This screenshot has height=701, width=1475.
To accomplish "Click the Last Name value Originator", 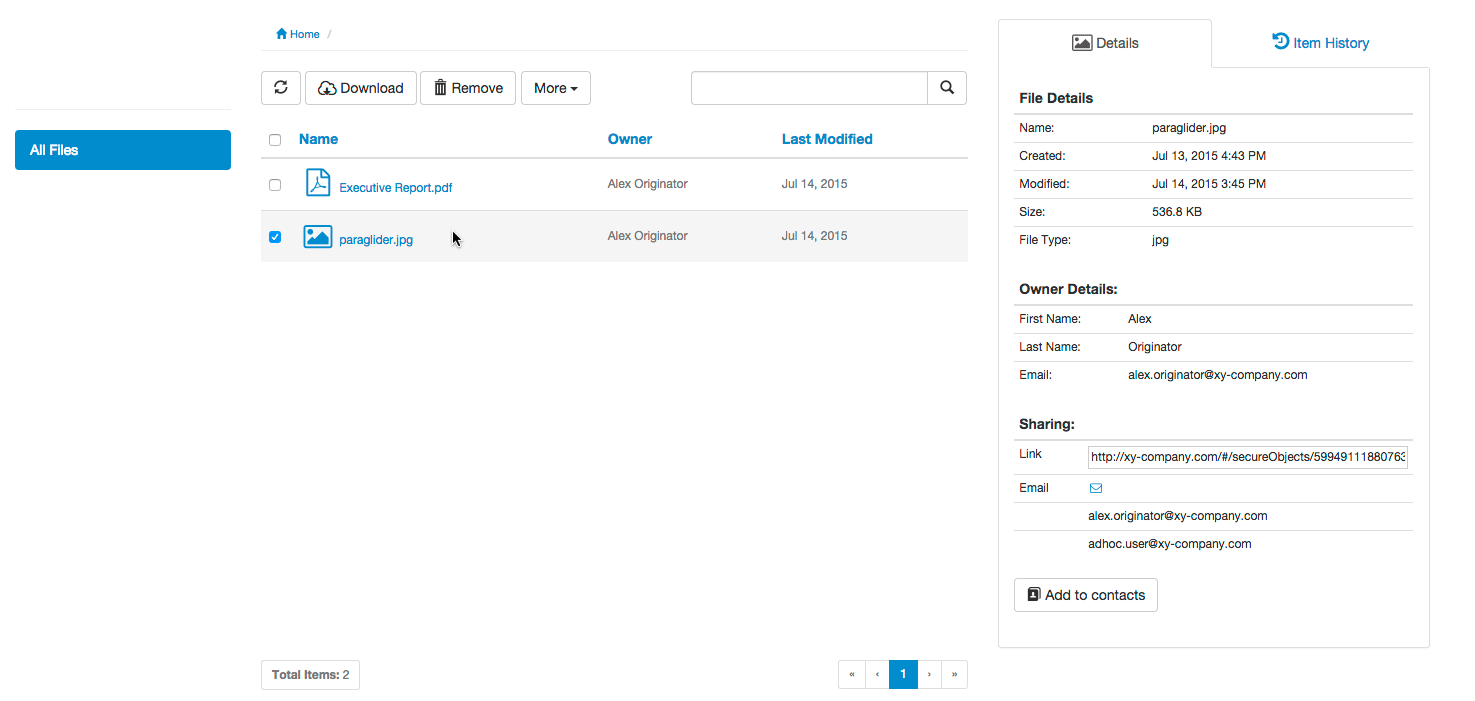I will tap(1155, 347).
